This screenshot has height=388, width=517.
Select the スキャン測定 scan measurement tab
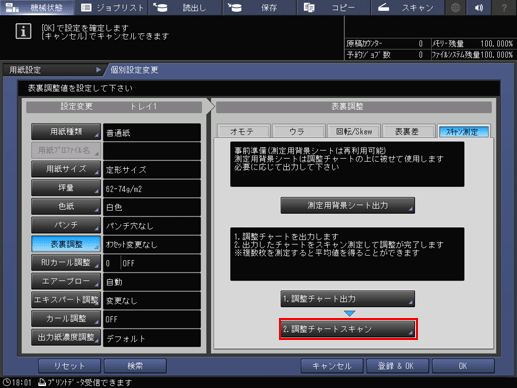click(464, 131)
